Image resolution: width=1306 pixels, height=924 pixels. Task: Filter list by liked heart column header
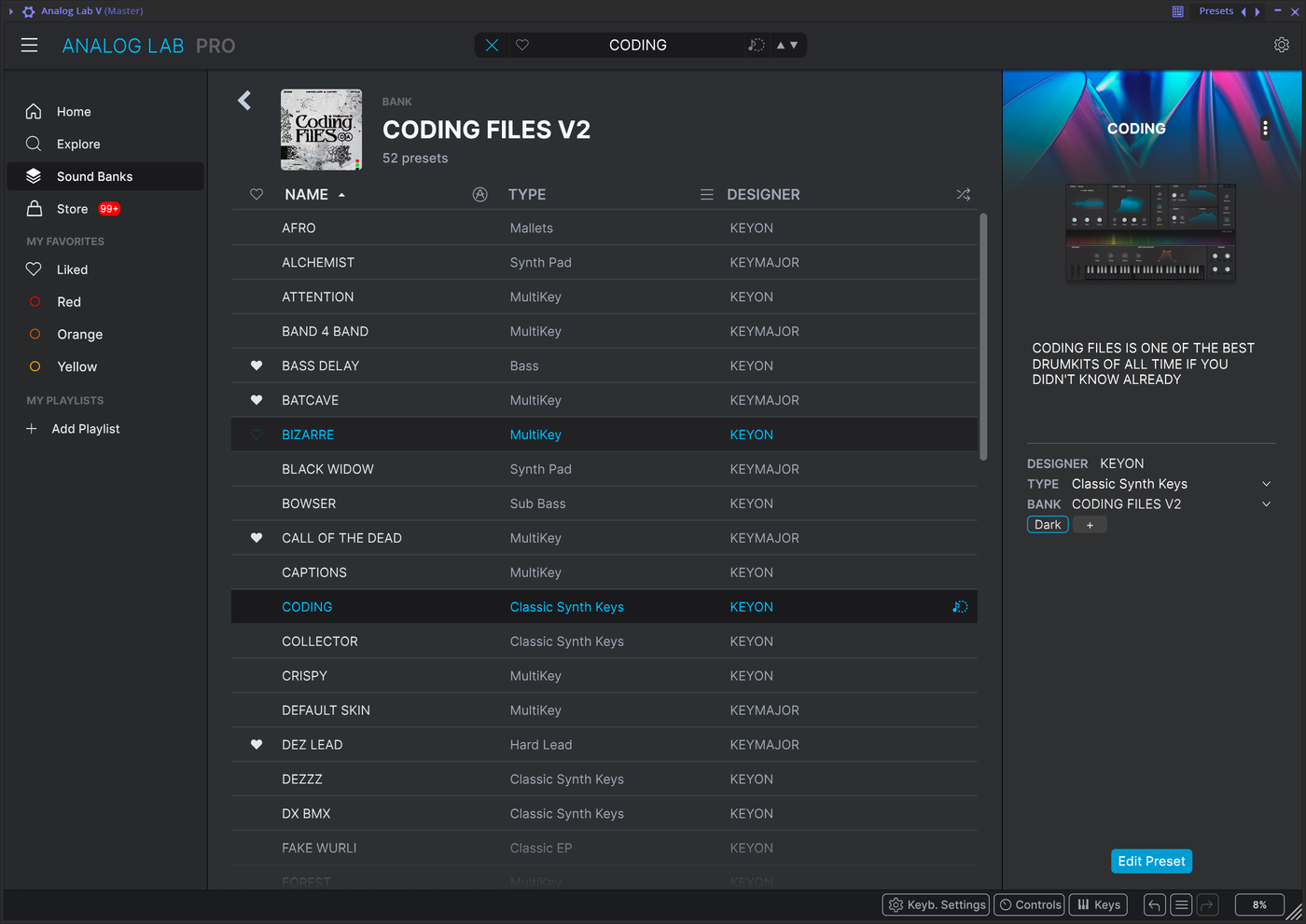click(x=257, y=194)
